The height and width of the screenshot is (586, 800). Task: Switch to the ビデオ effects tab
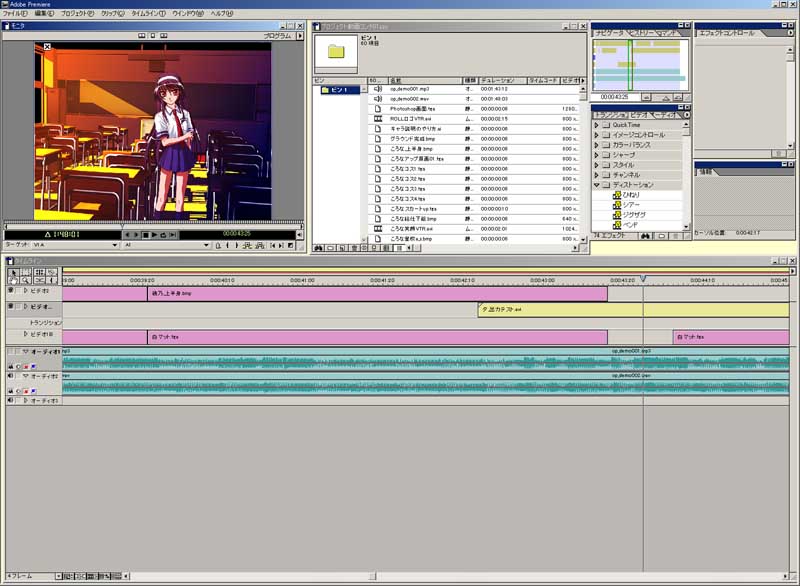coord(640,115)
